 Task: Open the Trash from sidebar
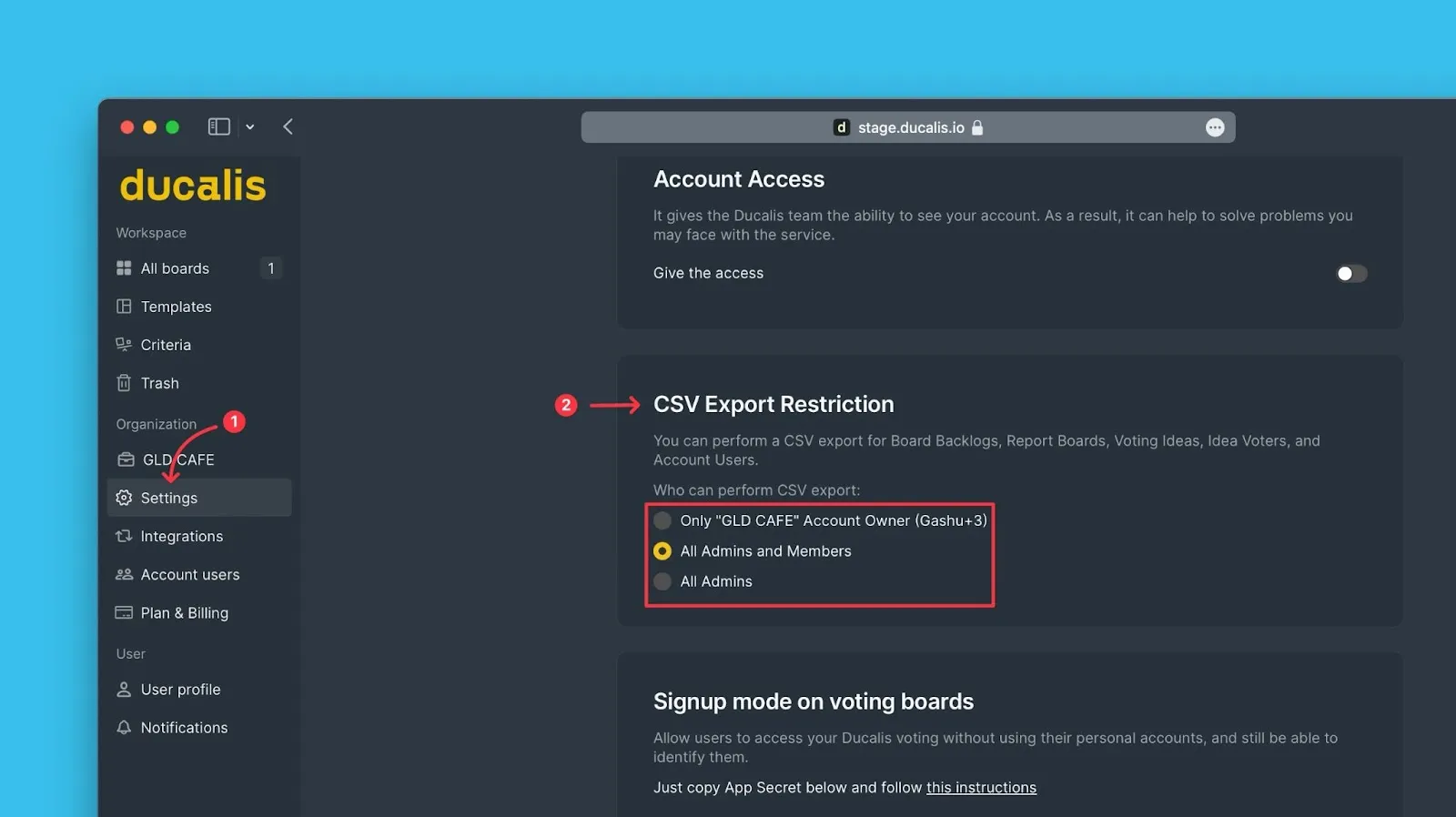click(x=159, y=383)
